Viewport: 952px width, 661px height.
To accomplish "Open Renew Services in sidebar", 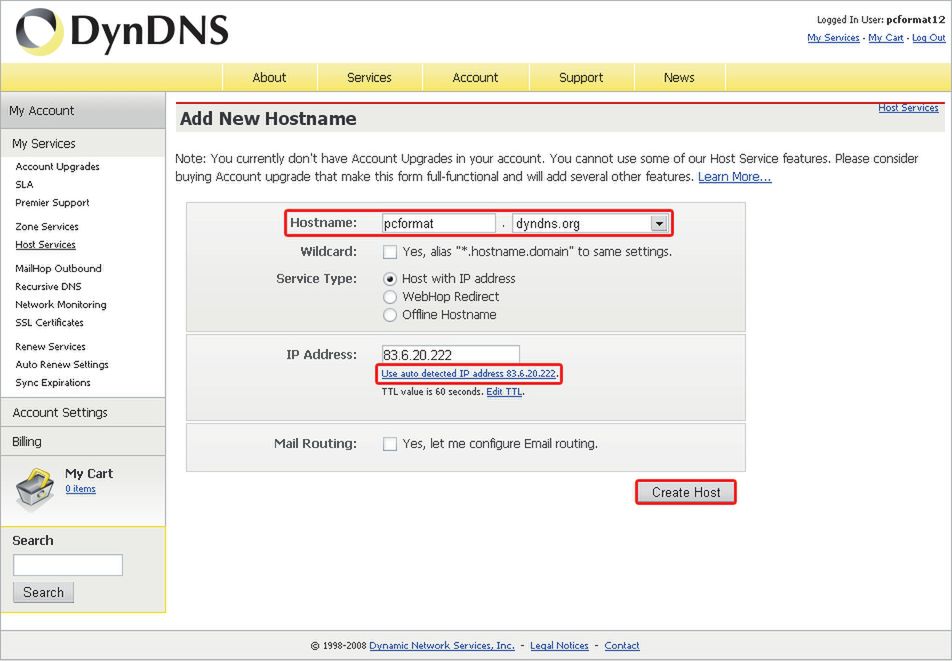I will pyautogui.click(x=50, y=347).
